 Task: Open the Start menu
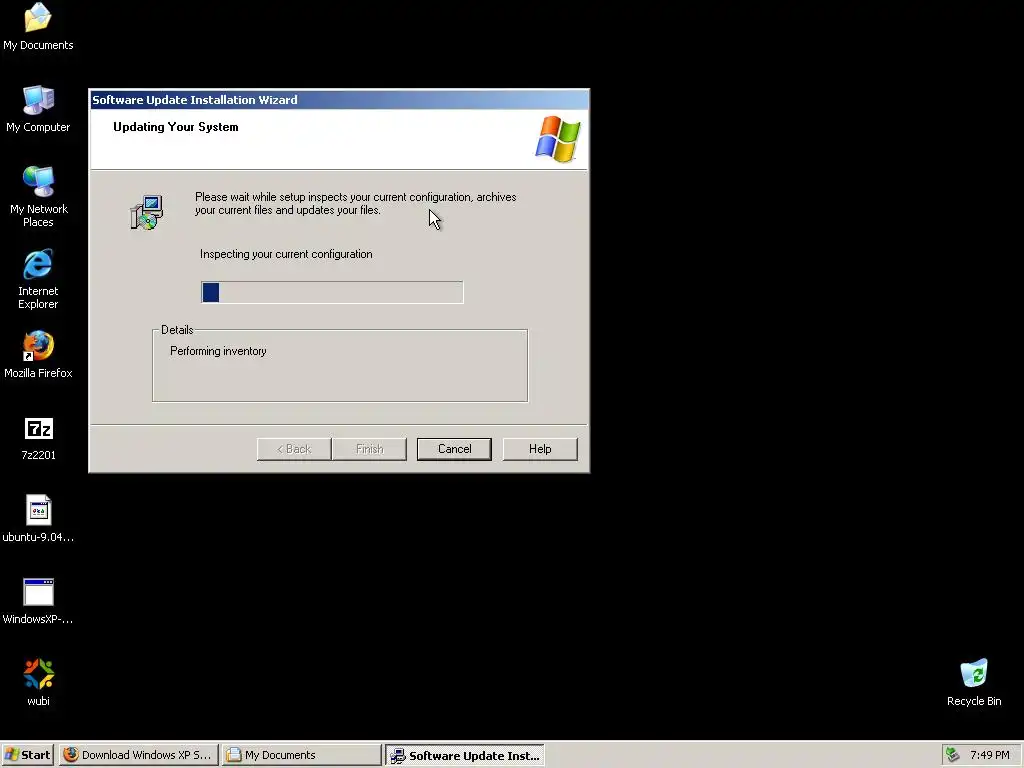[28, 755]
